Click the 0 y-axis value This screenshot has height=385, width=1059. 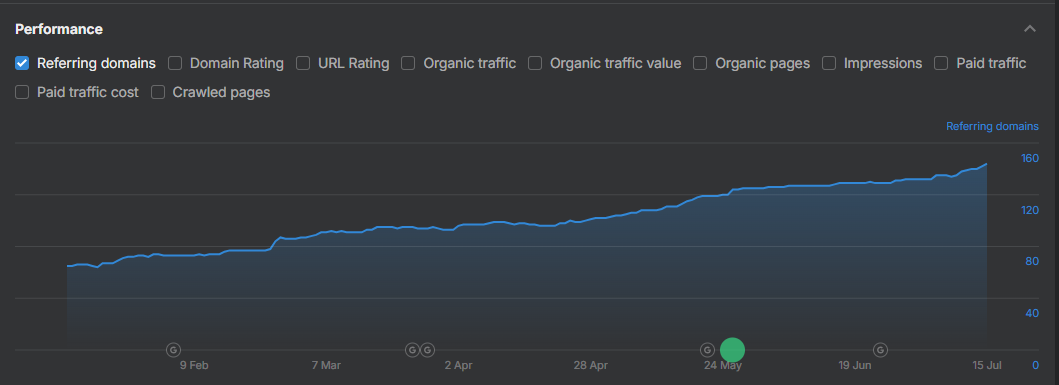(x=1035, y=365)
